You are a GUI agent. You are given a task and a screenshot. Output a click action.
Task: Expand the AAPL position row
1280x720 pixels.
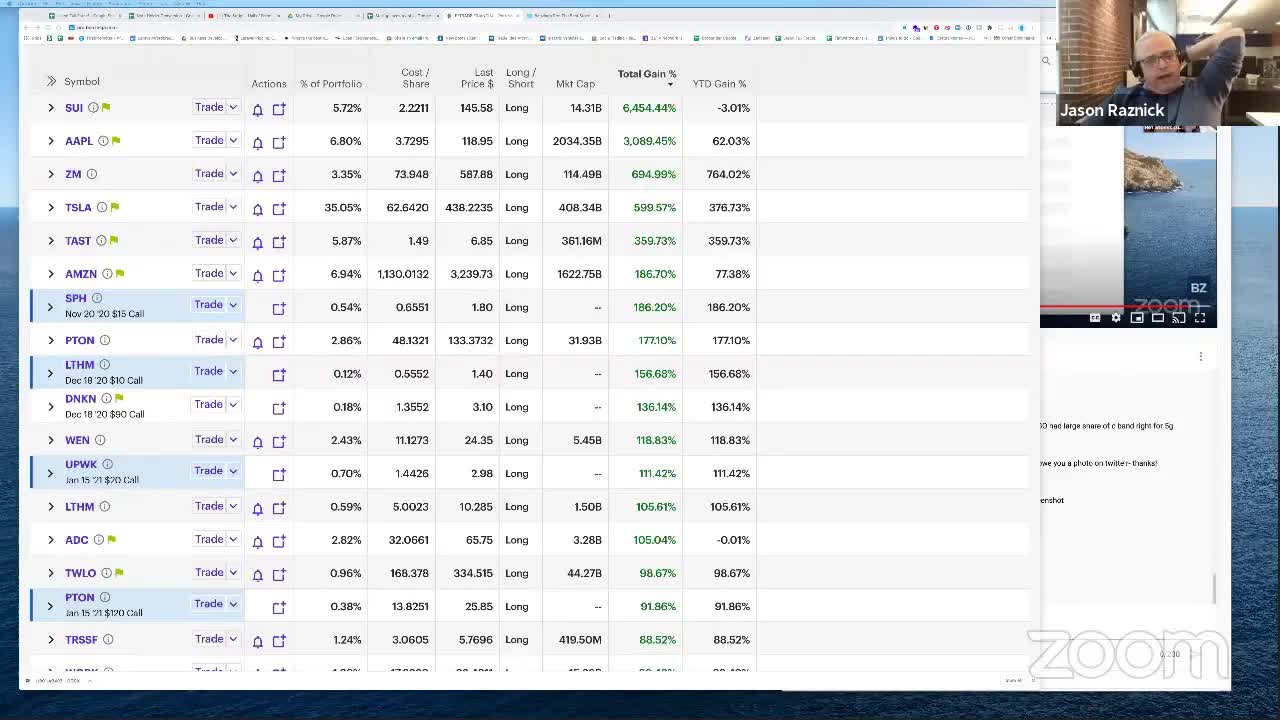[x=51, y=141]
